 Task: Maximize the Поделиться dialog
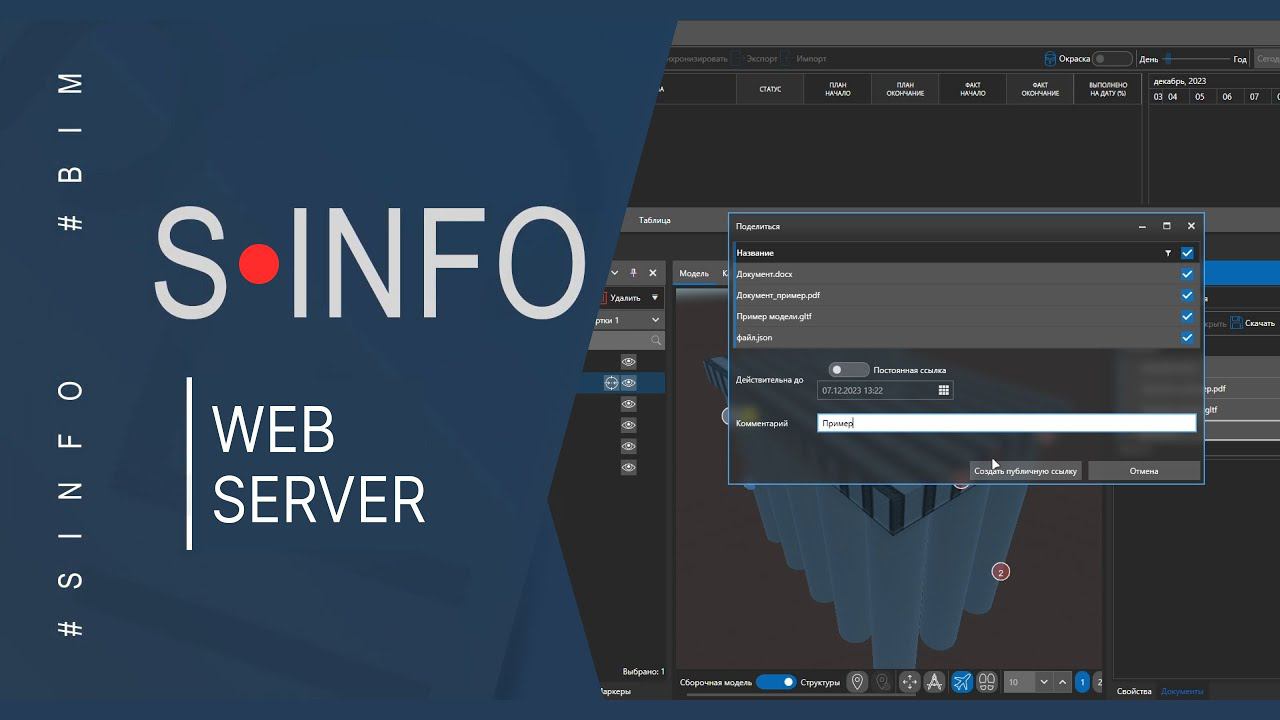coord(1167,227)
